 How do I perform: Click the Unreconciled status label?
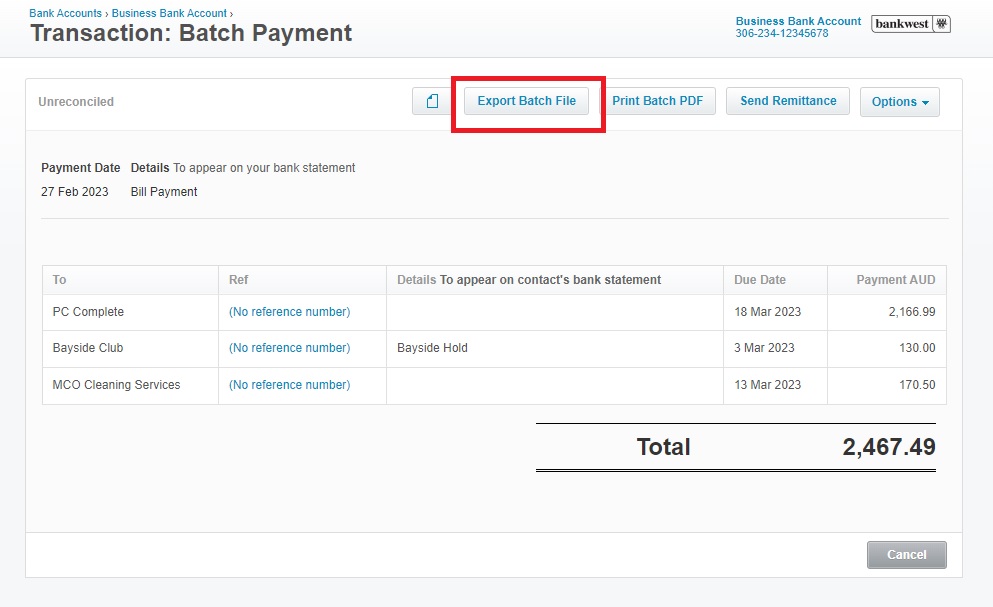pos(76,101)
